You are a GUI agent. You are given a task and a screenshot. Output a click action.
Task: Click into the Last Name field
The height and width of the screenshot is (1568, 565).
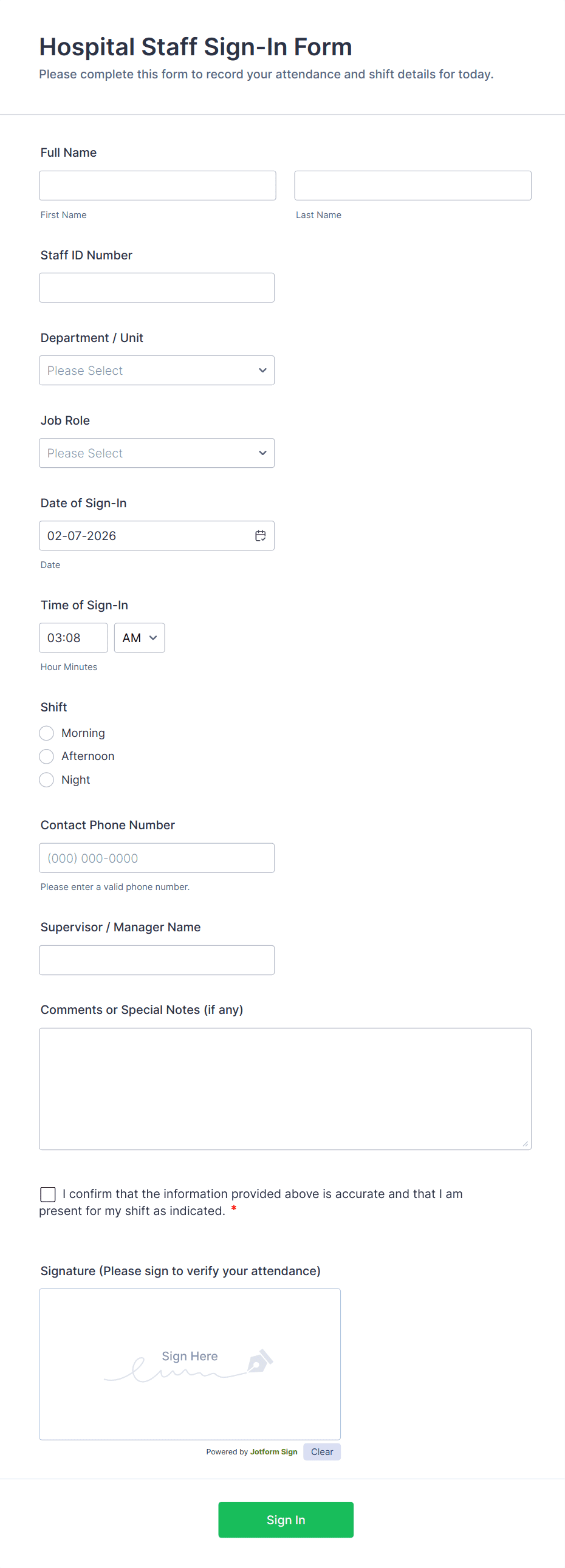(x=413, y=186)
